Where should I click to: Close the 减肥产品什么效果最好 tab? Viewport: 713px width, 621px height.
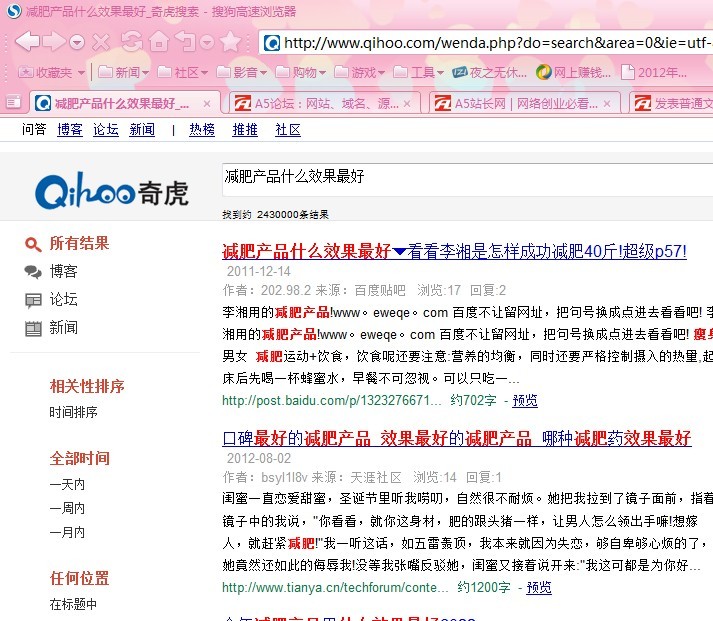(x=207, y=103)
